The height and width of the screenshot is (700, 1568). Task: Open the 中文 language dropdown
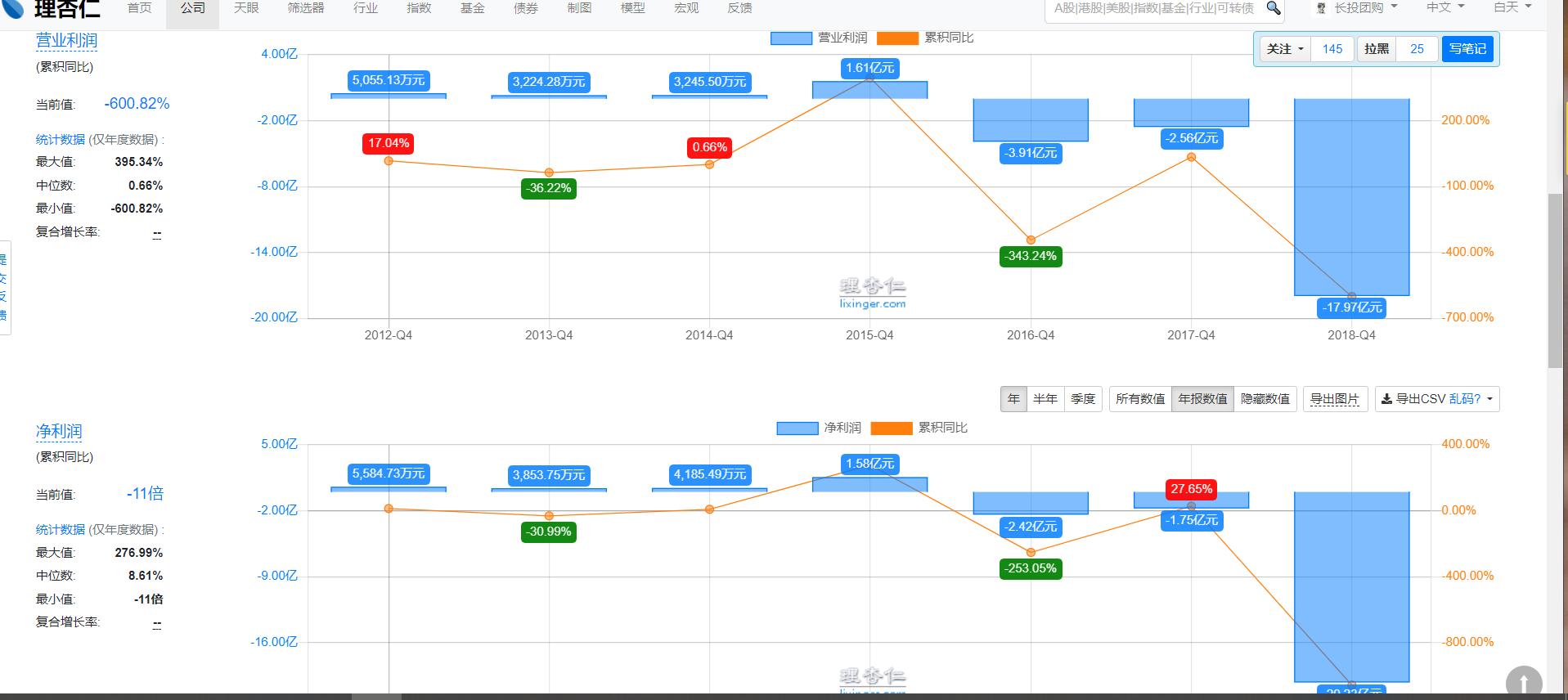tap(1445, 8)
